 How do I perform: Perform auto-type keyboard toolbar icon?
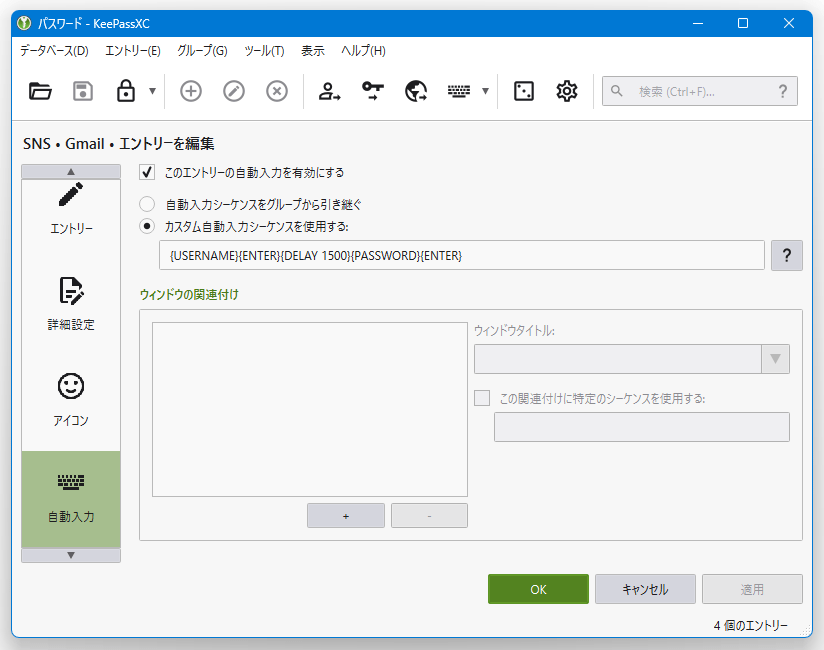point(459,91)
